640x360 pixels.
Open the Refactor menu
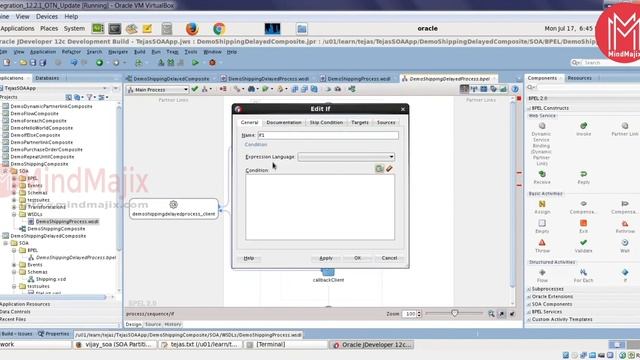pyautogui.click(x=71, y=52)
